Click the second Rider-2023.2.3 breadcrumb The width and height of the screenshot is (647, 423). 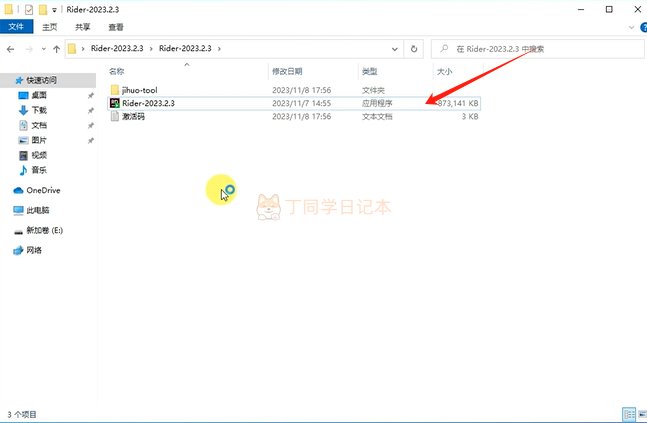185,48
